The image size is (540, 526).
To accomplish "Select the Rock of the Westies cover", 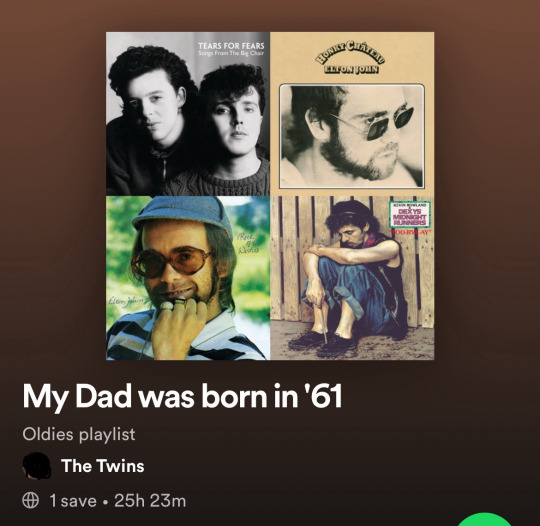I will pos(188,278).
